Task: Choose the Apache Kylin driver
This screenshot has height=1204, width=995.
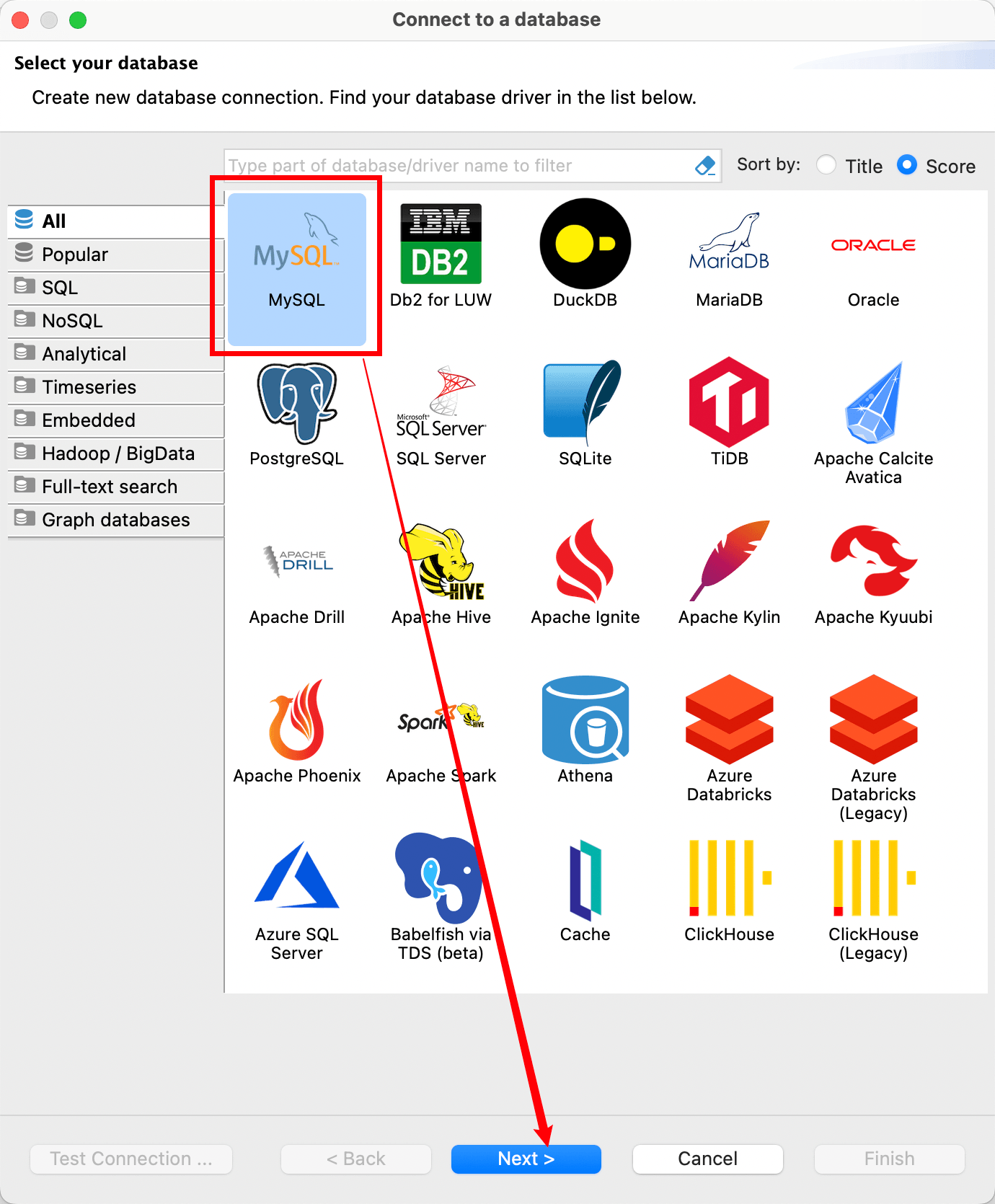Action: coord(729,572)
